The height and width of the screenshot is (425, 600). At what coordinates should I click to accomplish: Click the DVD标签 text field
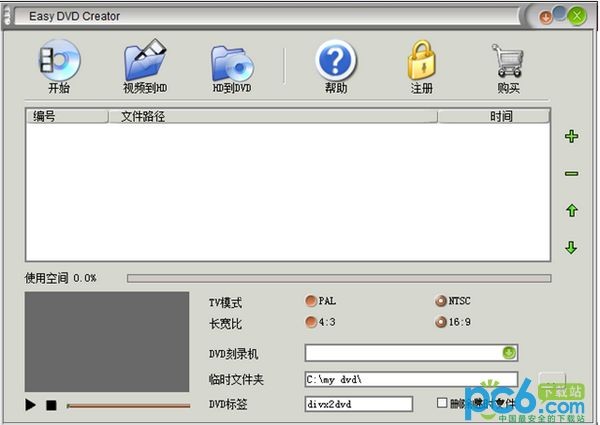coord(359,404)
